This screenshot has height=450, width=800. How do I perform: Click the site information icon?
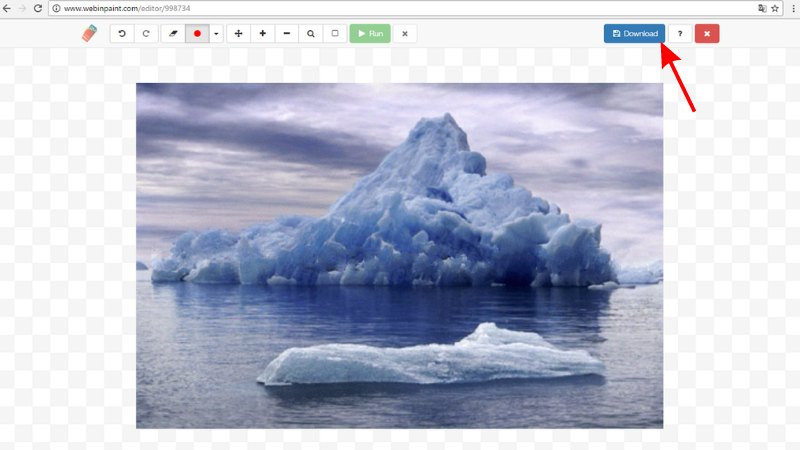coord(56,8)
